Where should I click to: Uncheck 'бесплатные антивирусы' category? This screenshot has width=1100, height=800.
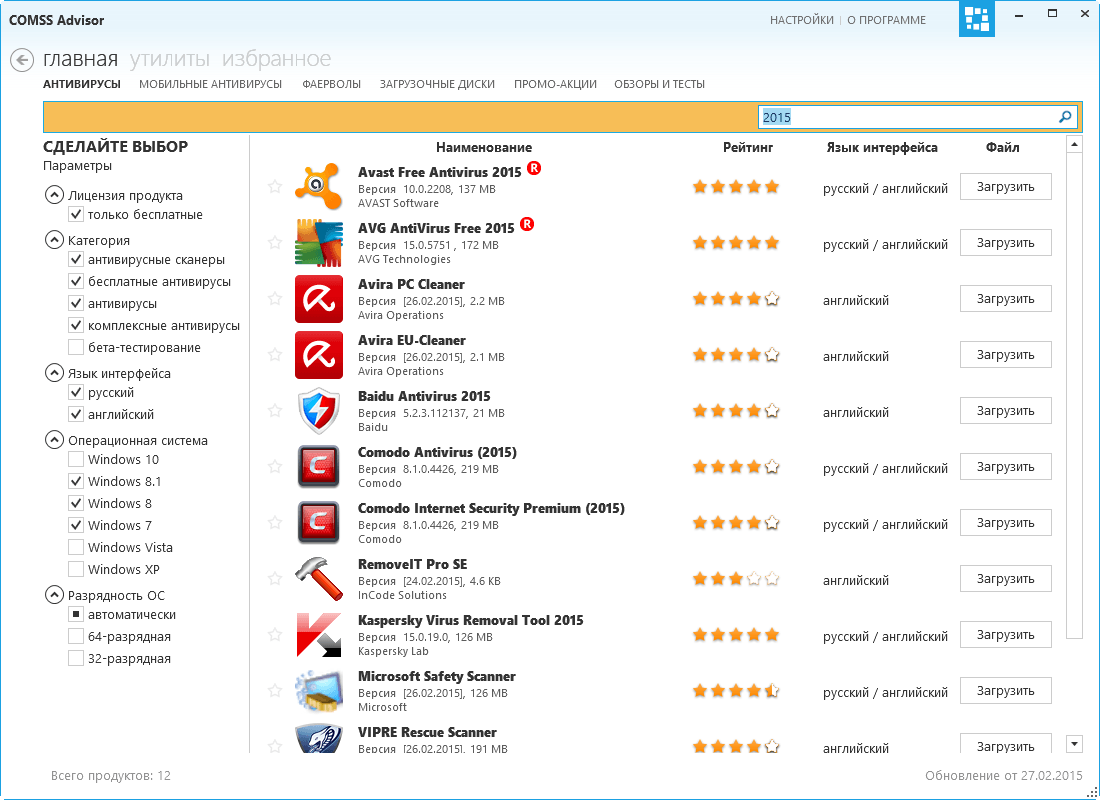(x=76, y=281)
